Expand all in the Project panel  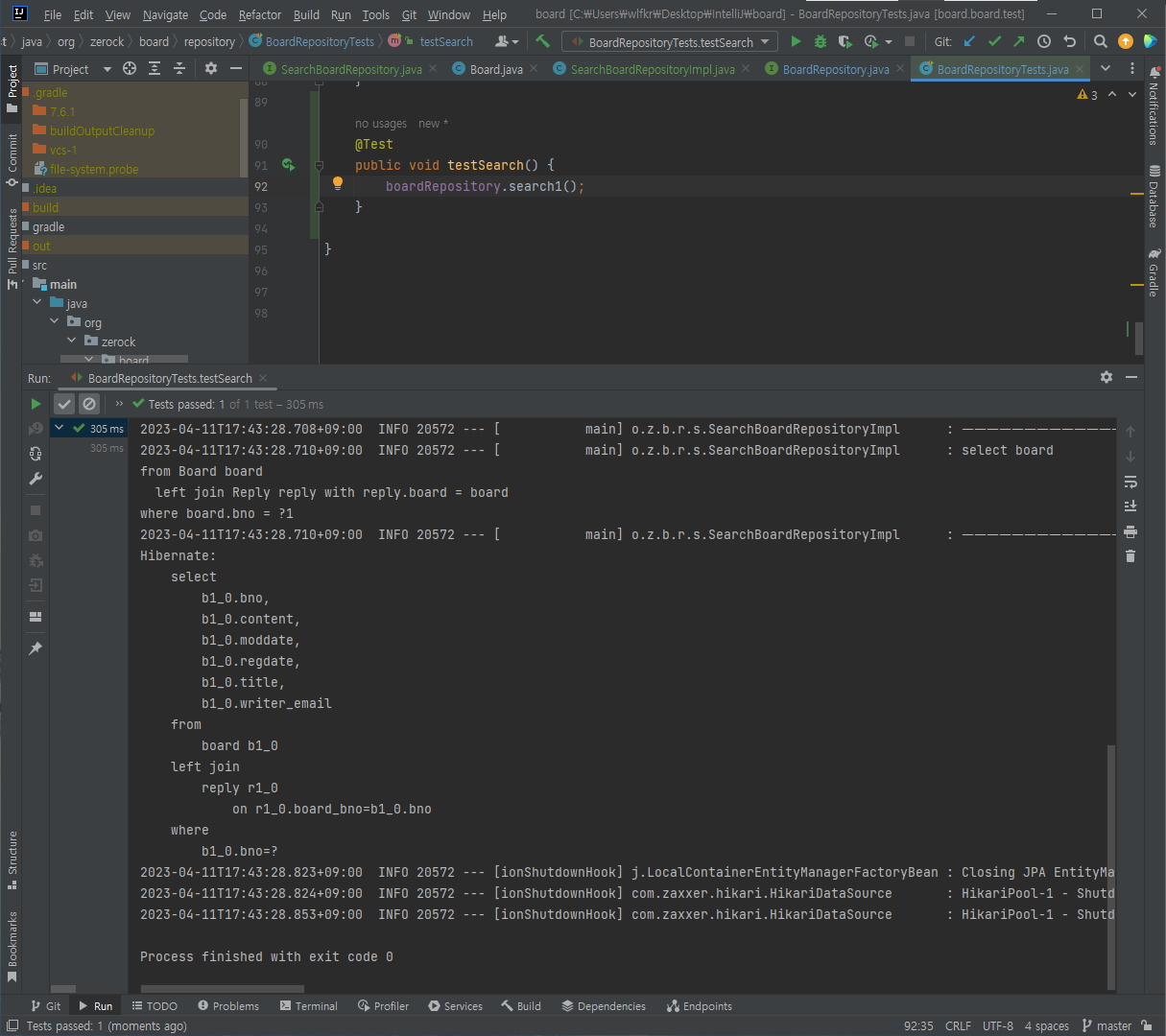pyautogui.click(x=155, y=68)
